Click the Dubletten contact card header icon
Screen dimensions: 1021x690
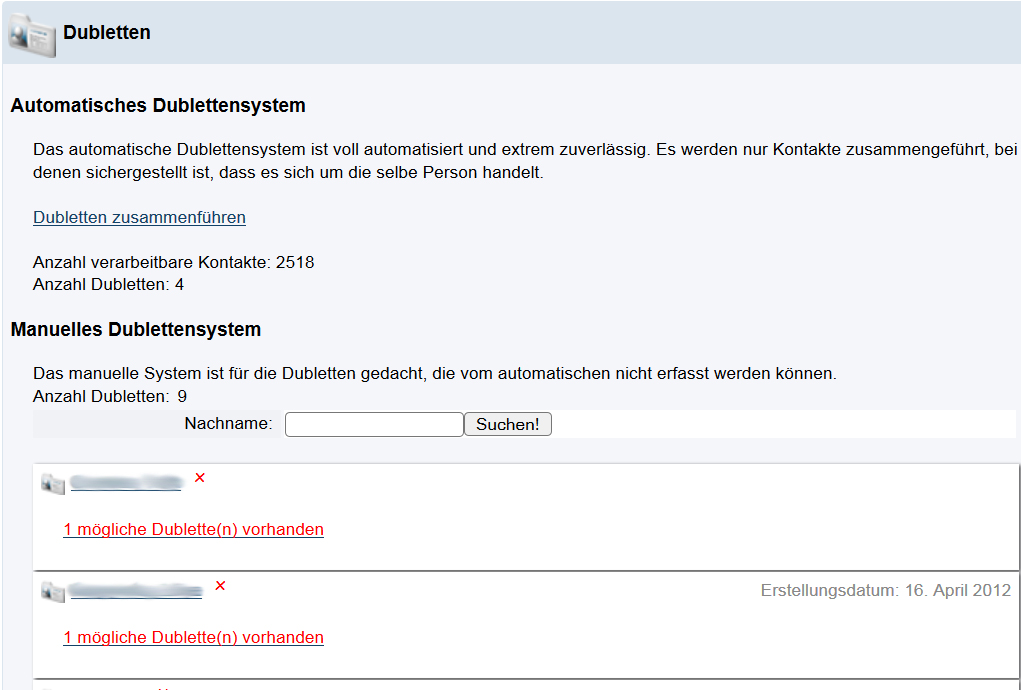pyautogui.click(x=32, y=33)
